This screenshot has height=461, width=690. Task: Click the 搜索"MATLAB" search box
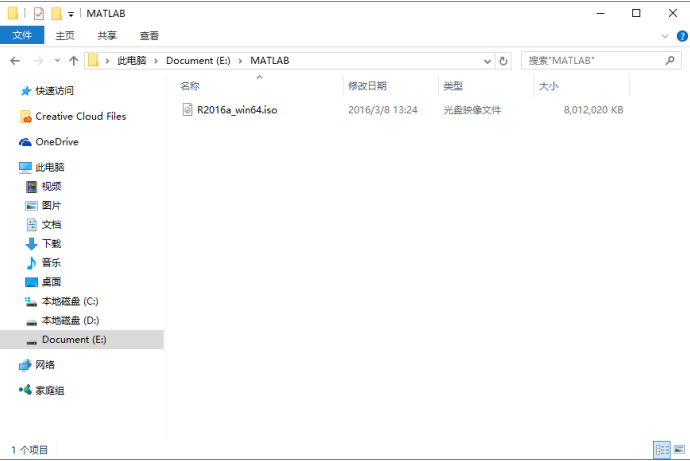coord(601,61)
